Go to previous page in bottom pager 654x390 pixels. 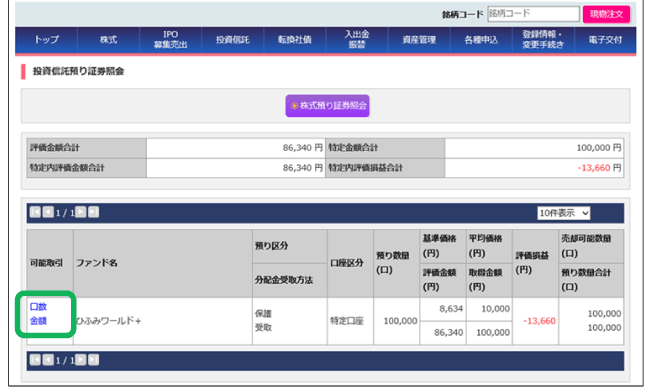[x=48, y=360]
